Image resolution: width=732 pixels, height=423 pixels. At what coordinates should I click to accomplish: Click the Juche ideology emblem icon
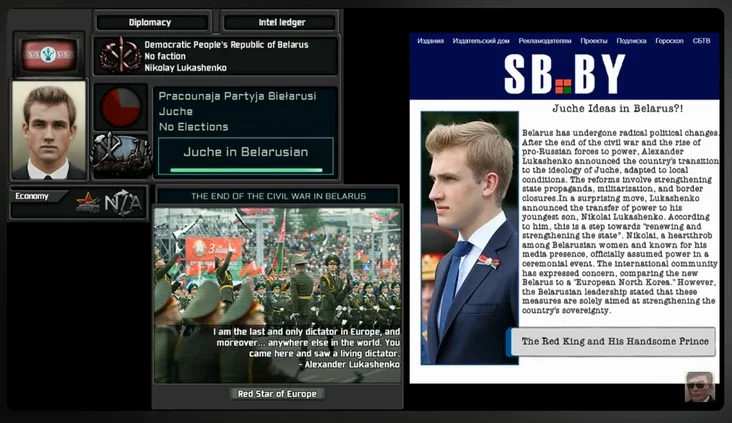[x=120, y=56]
